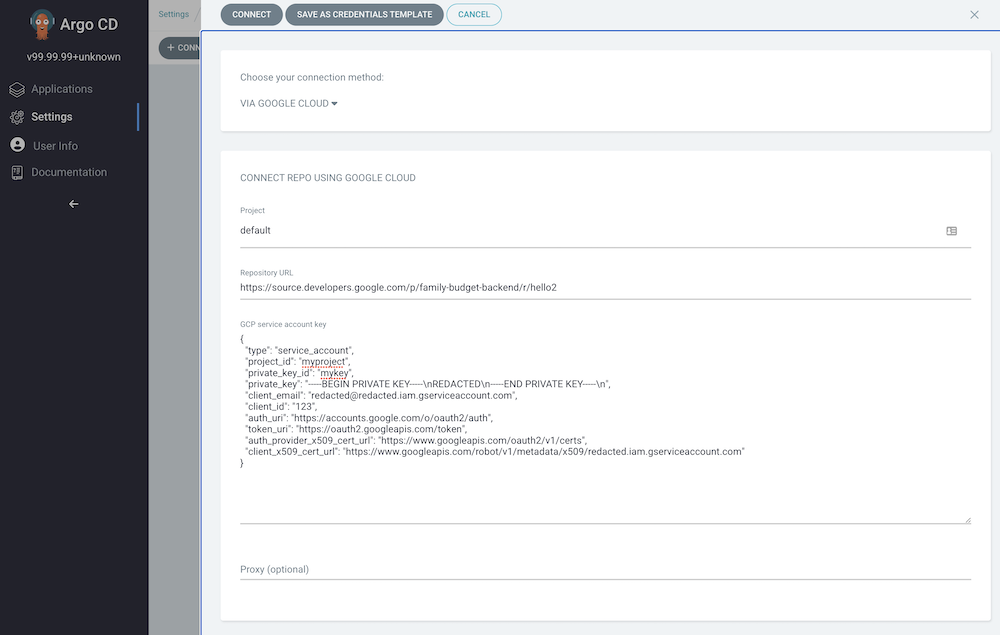Click the Proxy (optional) field
This screenshot has height=635, width=1000.
[605, 569]
